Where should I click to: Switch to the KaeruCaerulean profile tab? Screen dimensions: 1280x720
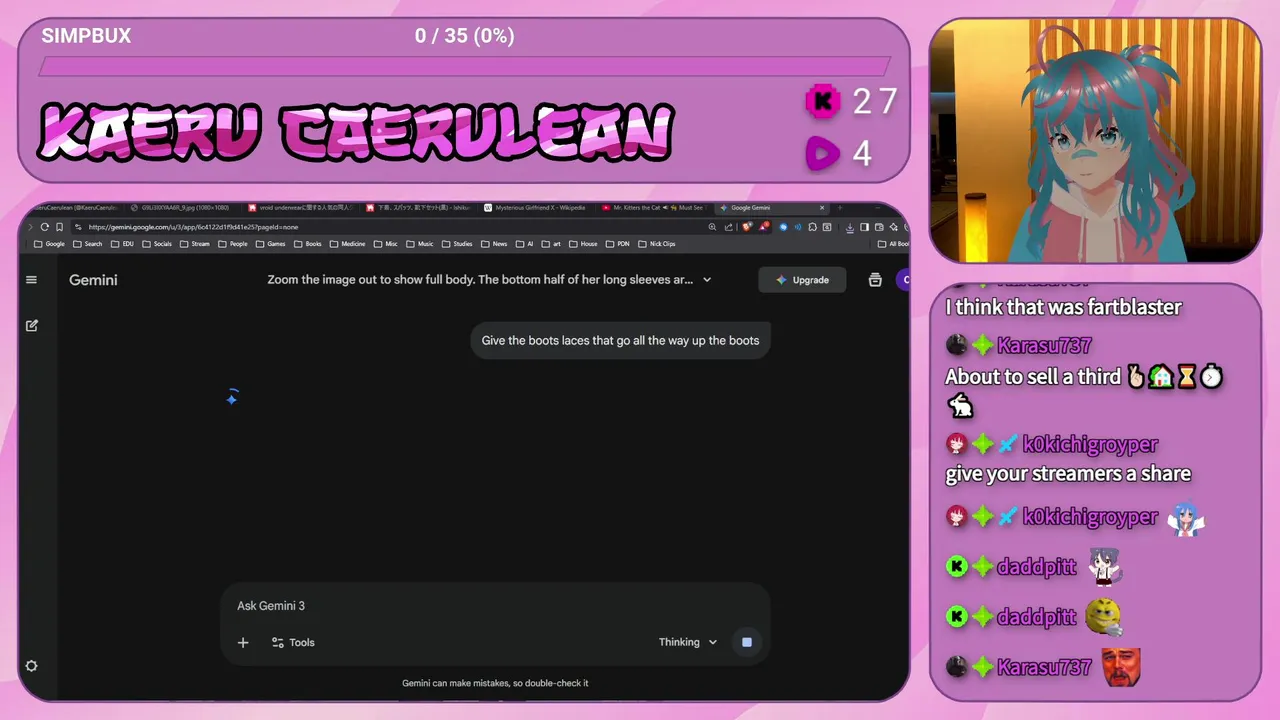pyautogui.click(x=75, y=208)
